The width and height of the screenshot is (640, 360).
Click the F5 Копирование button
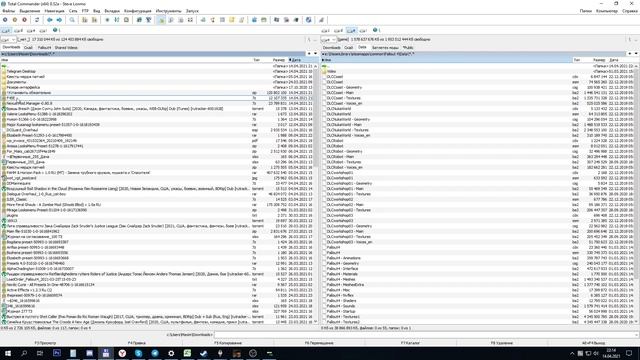228,343
